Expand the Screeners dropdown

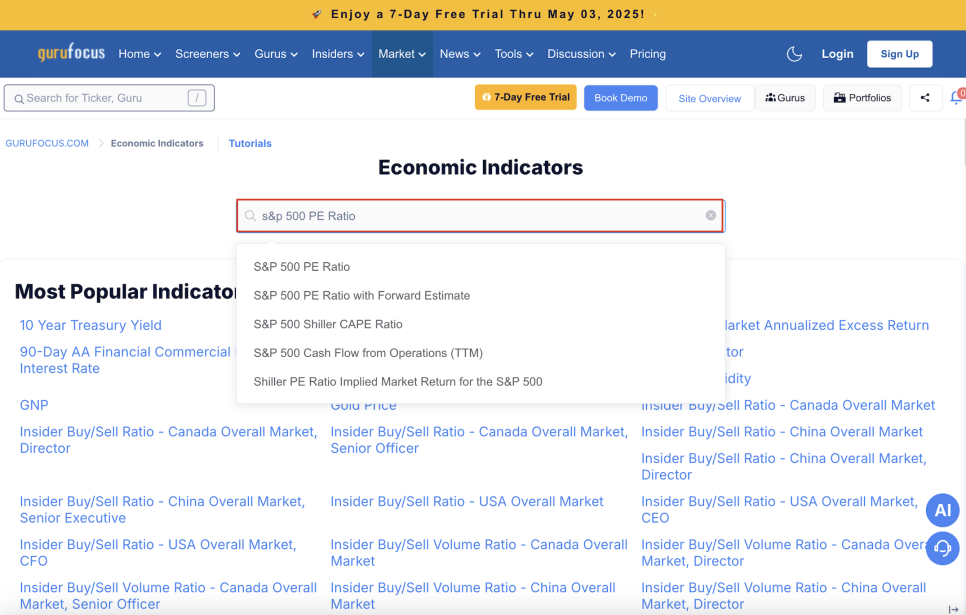208,54
